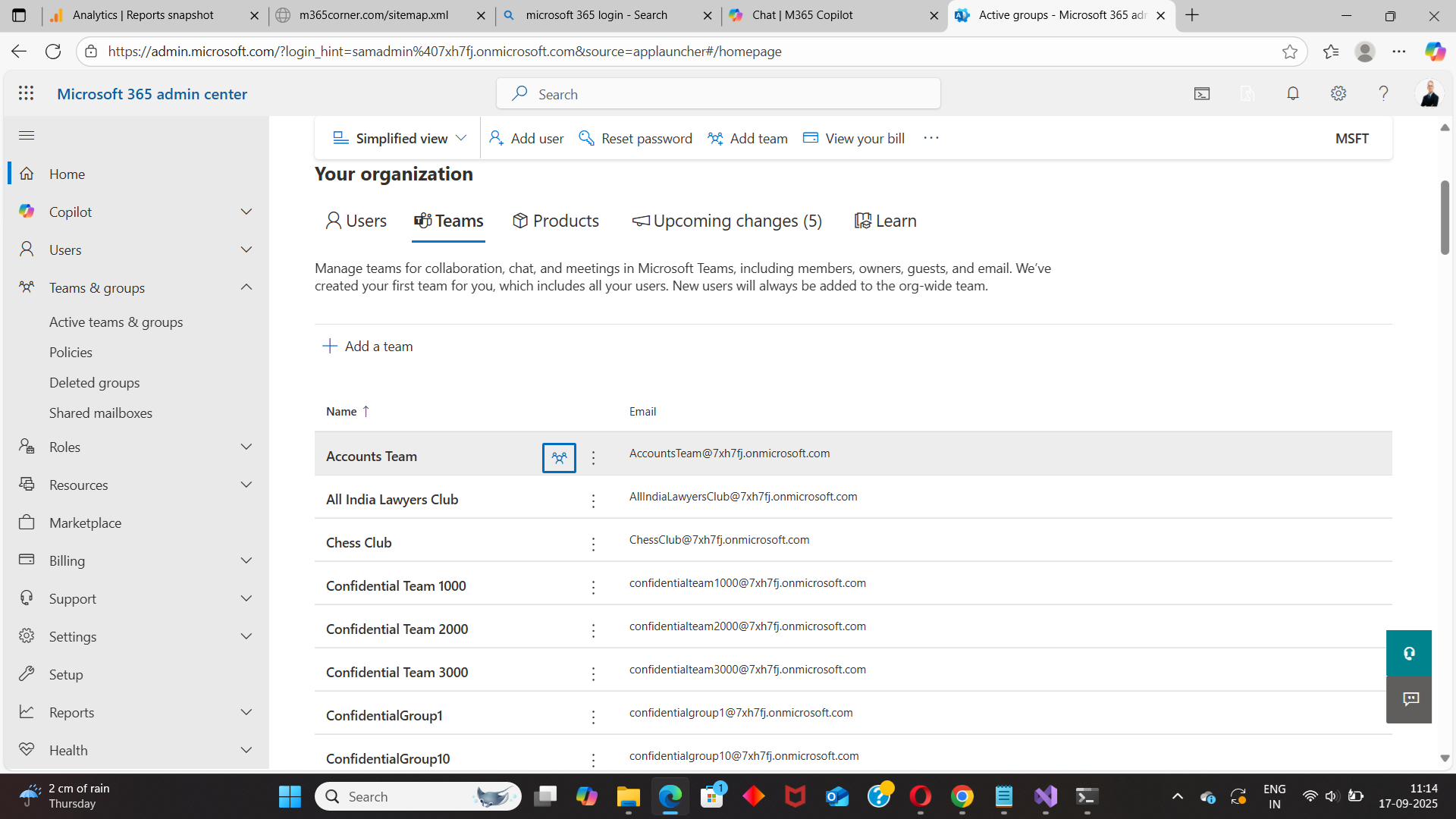Switch to the Products tab
1456x819 pixels.
tap(555, 221)
